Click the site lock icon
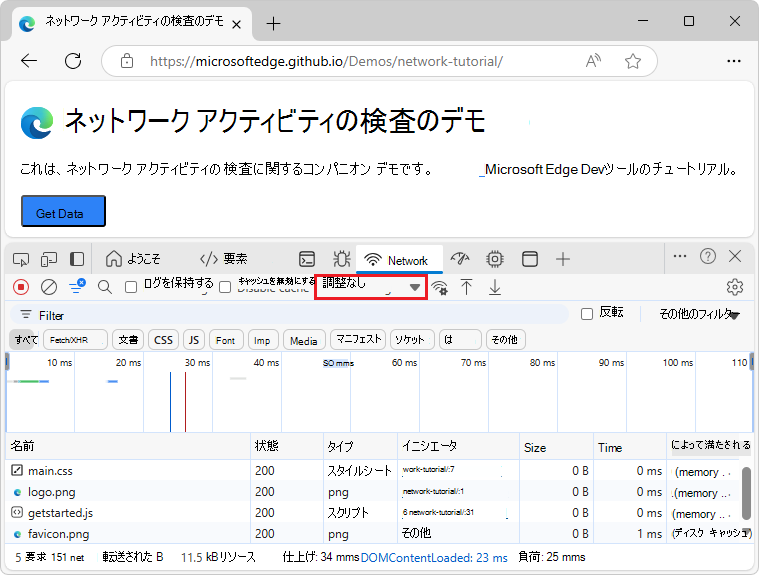Image resolution: width=759 pixels, height=575 pixels. coord(127,61)
